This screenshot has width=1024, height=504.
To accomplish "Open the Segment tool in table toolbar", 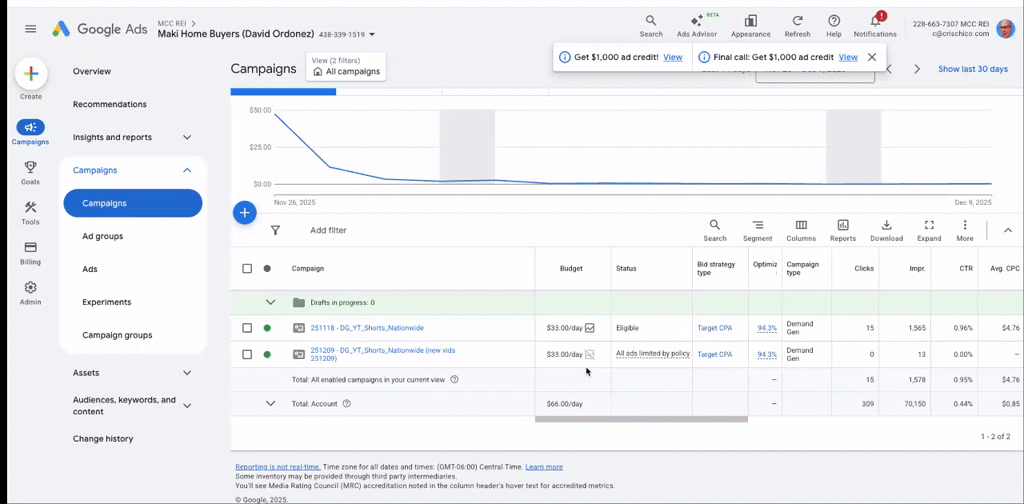I will [757, 230].
